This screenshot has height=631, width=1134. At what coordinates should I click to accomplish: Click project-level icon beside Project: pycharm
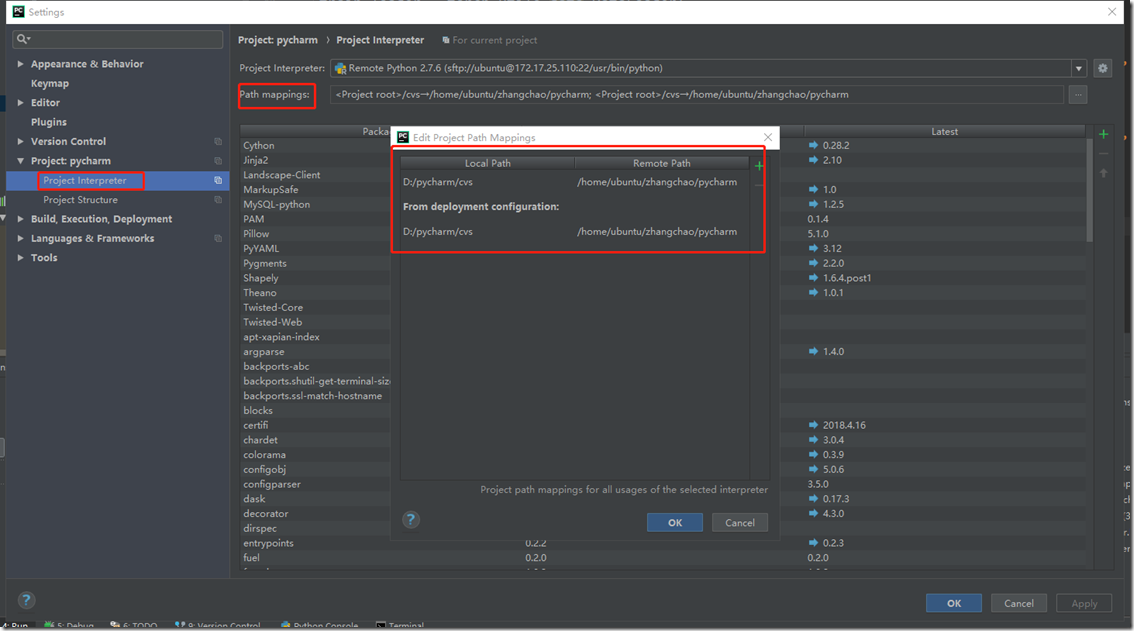[x=218, y=161]
